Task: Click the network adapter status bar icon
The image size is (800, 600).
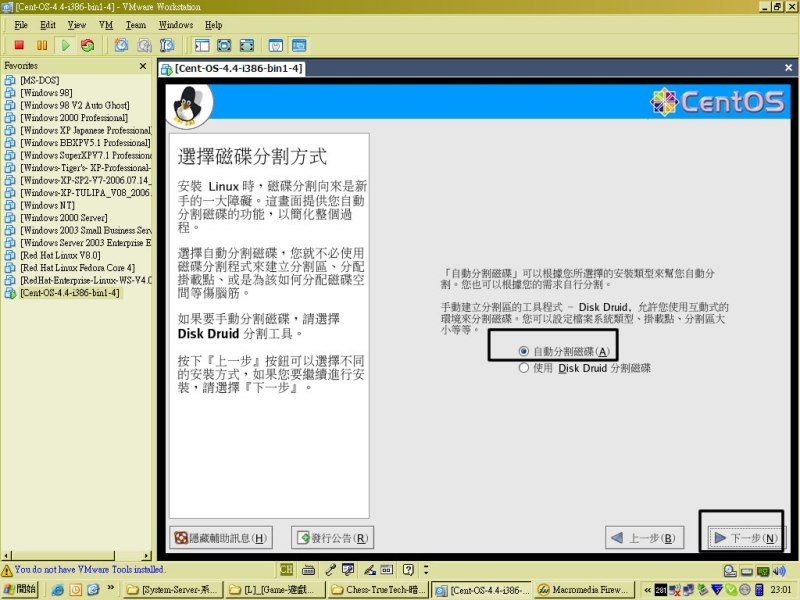Action: (763, 571)
